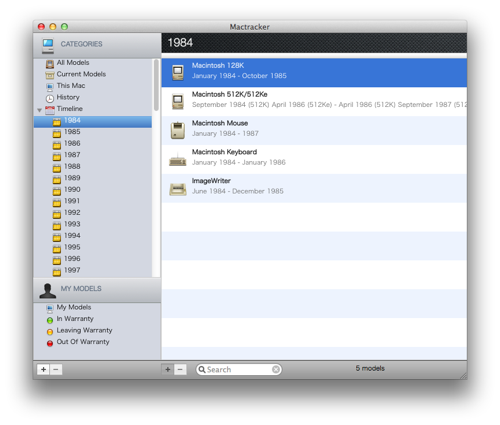The width and height of the screenshot is (500, 425).
Task: Click the Macintosh Mouse icon
Action: [178, 130]
